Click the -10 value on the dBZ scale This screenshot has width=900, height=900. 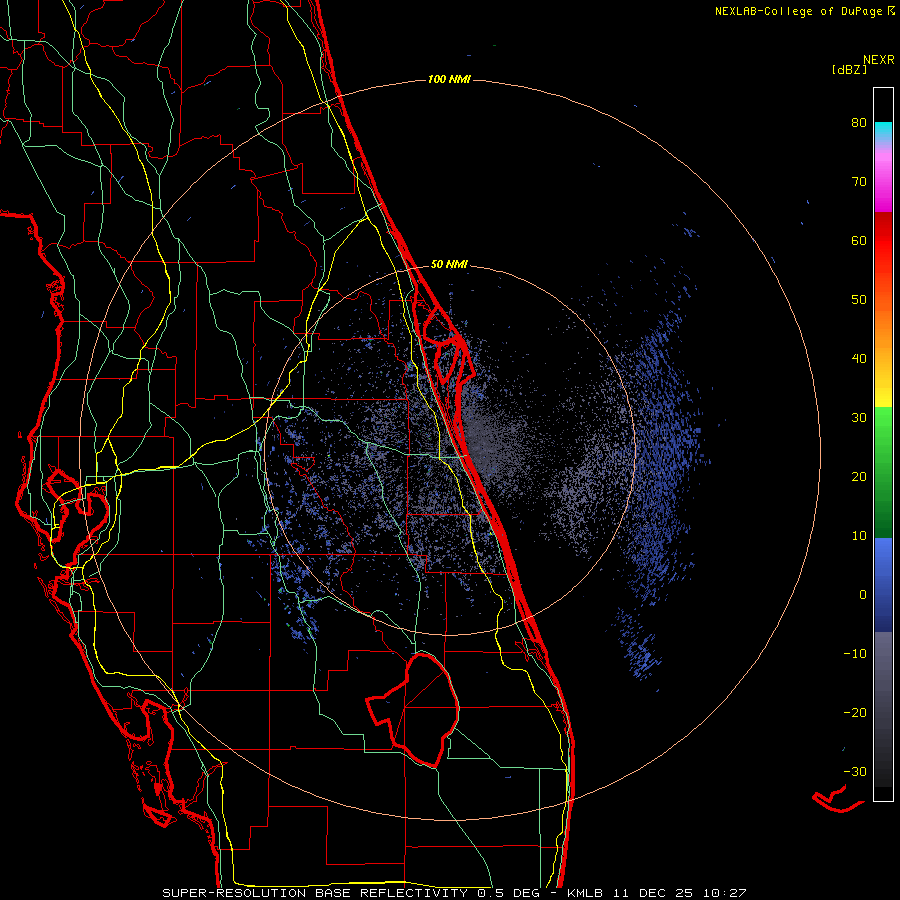pyautogui.click(x=855, y=654)
